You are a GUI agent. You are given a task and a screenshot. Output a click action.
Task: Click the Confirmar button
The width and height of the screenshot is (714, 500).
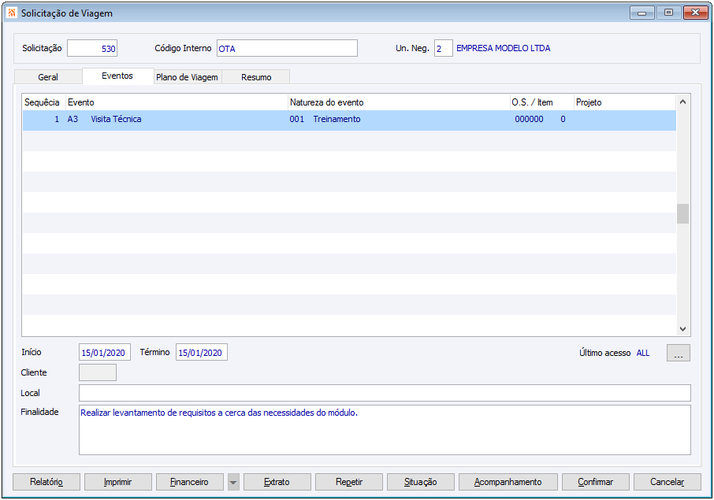click(596, 482)
